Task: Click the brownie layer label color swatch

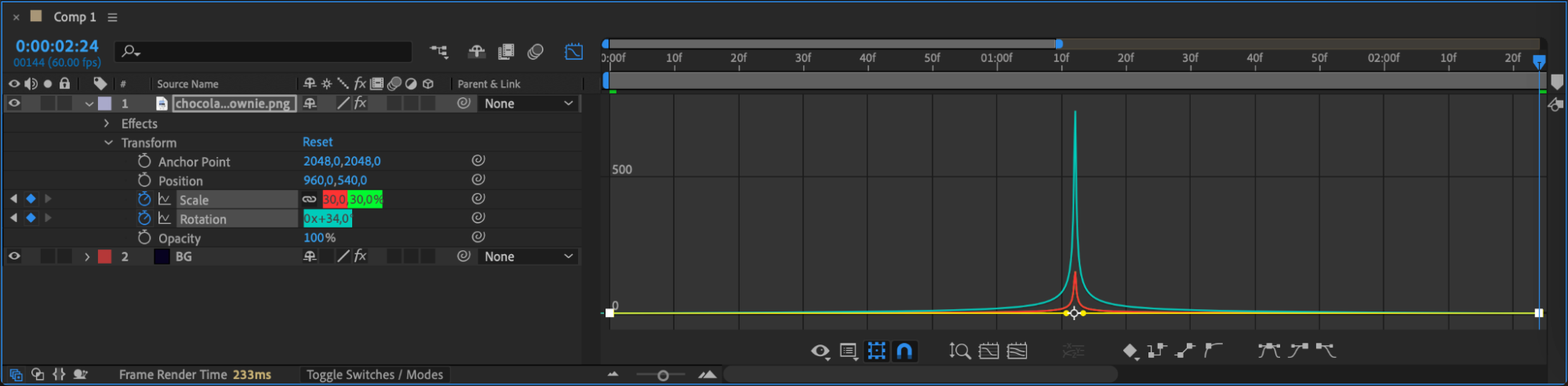Action: (x=104, y=104)
